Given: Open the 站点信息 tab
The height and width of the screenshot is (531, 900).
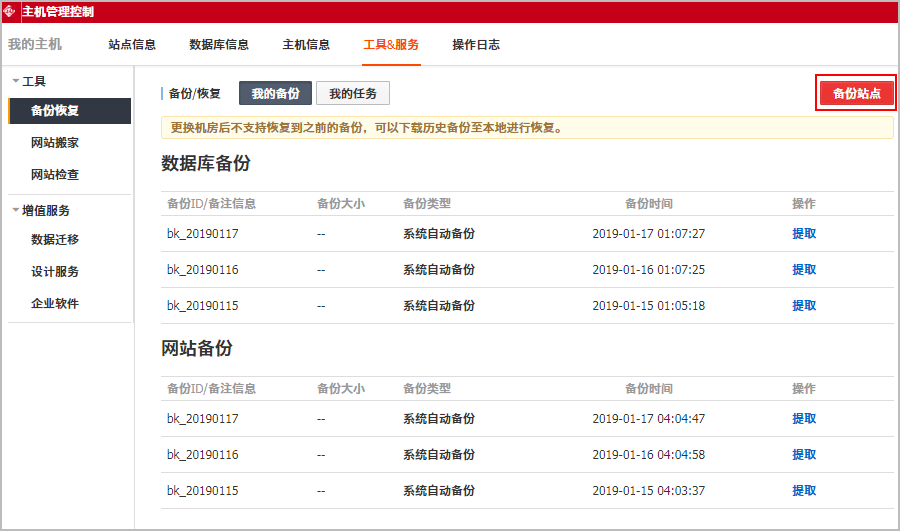Looking at the screenshot, I should (x=132, y=45).
